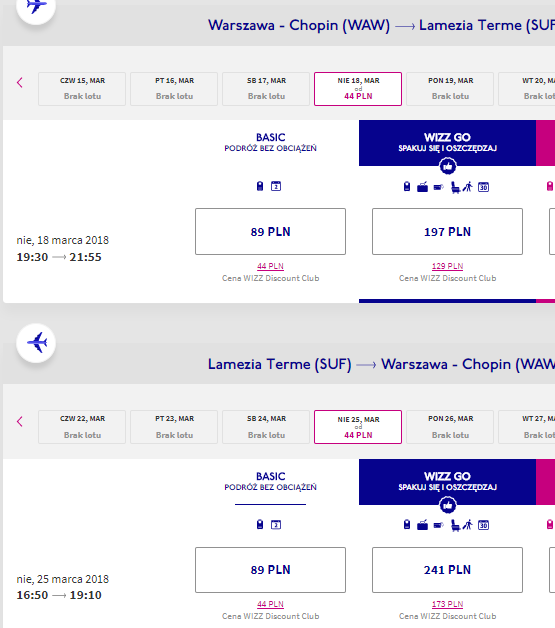This screenshot has height=628, width=555.
Task: Open return 173 PLN Discount Club price link
Action: [447, 604]
